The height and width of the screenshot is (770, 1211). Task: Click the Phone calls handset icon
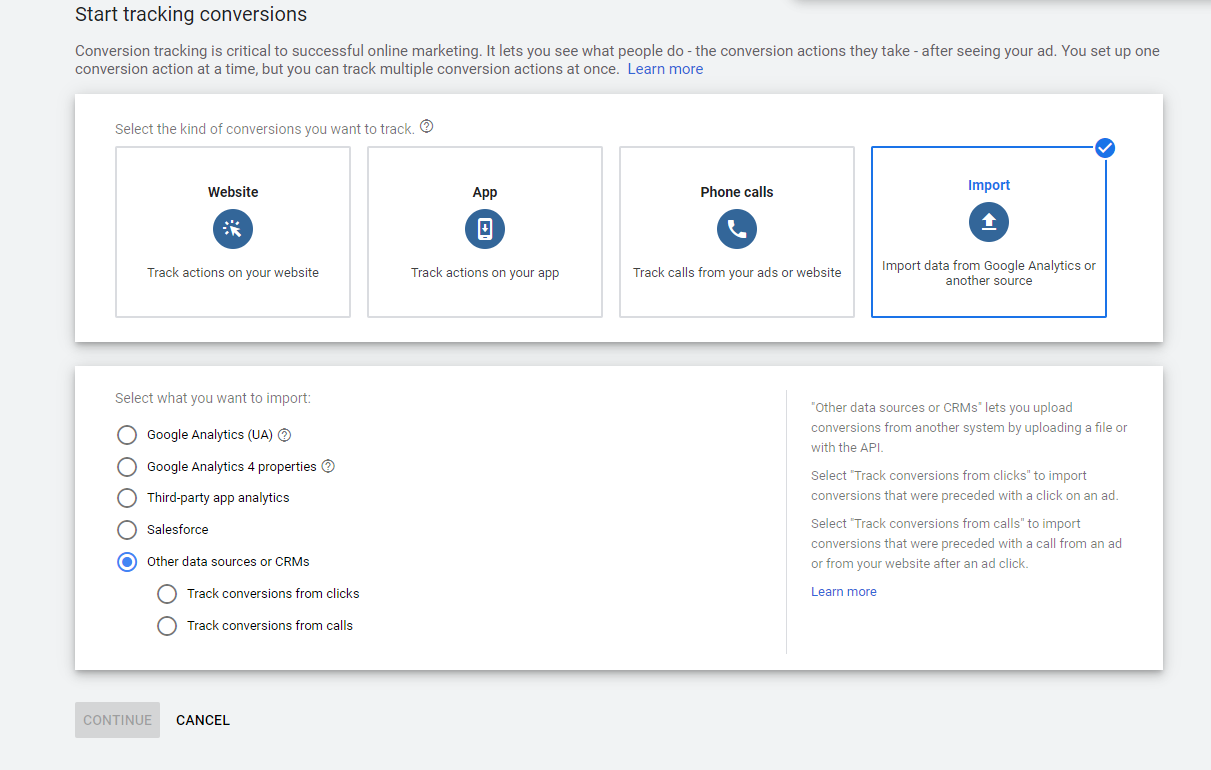pos(736,228)
